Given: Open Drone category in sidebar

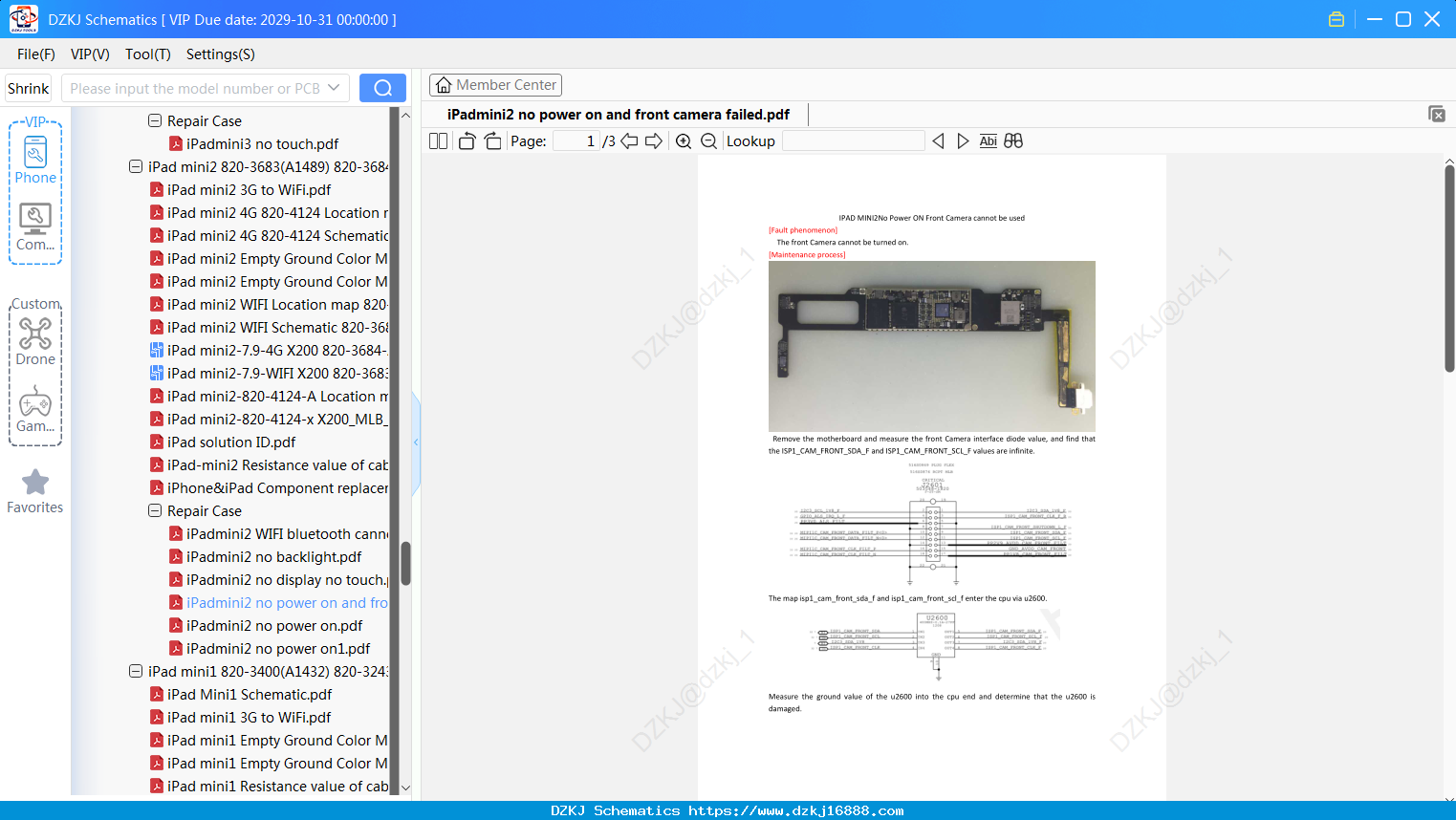Looking at the screenshot, I should (35, 341).
